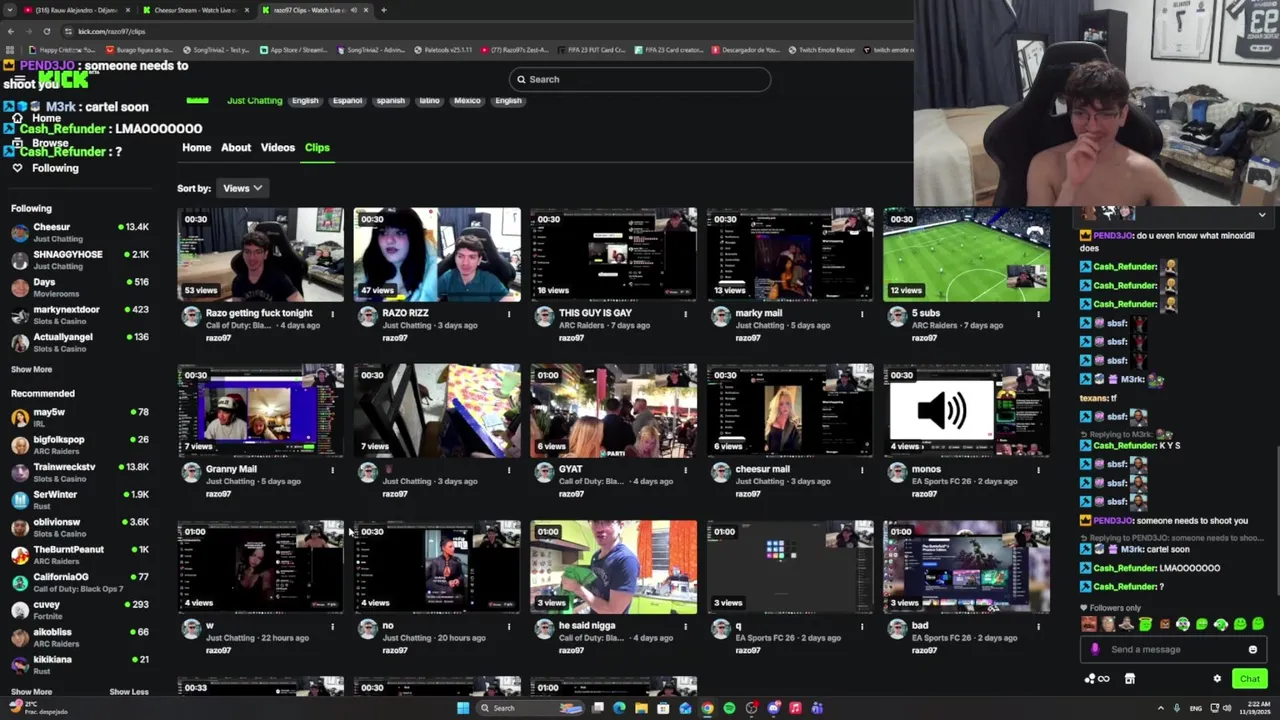The image size is (1280, 720).
Task: Click the Español language tag
Action: coord(347,101)
